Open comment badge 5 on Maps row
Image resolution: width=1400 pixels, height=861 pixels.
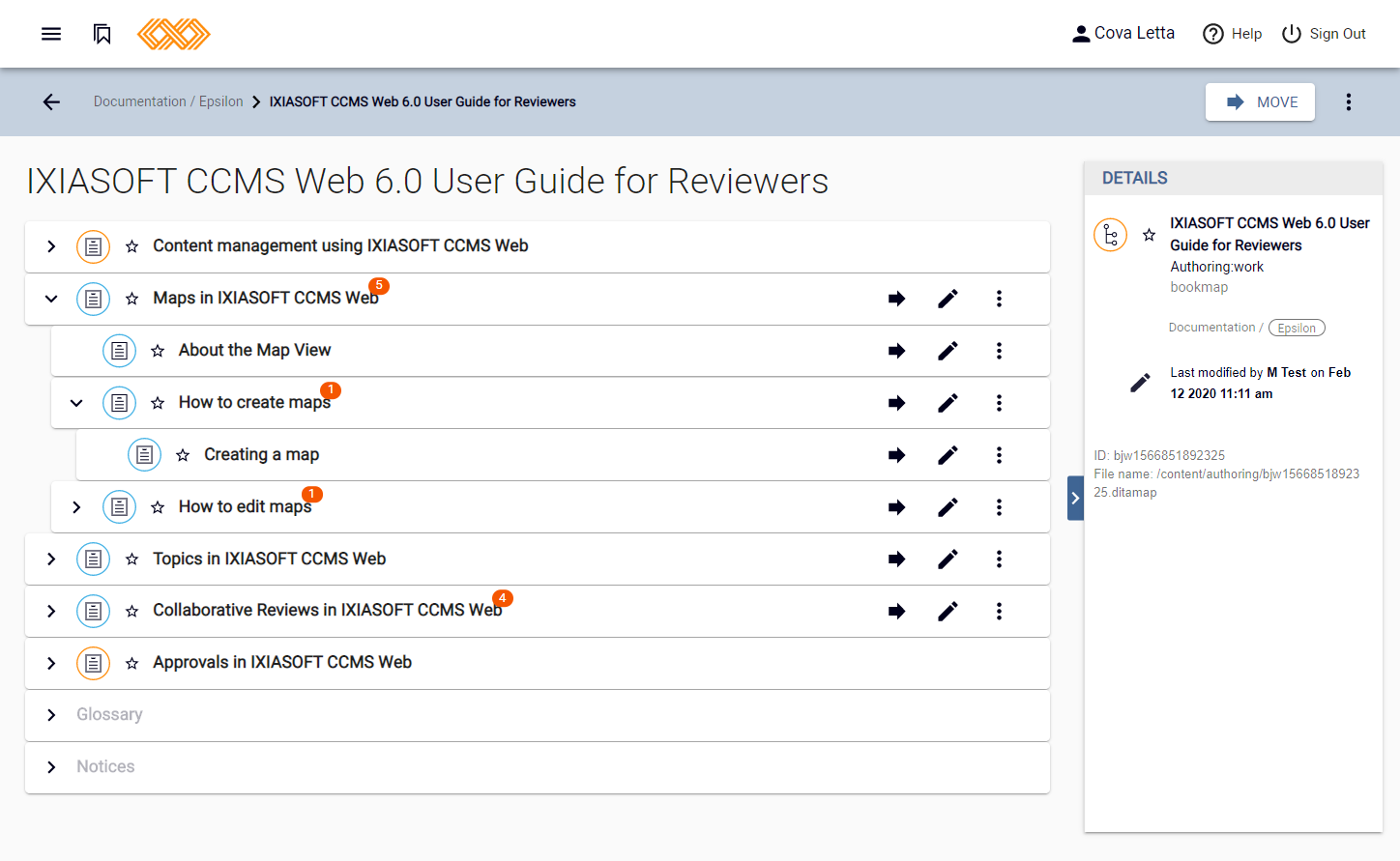pos(380,286)
